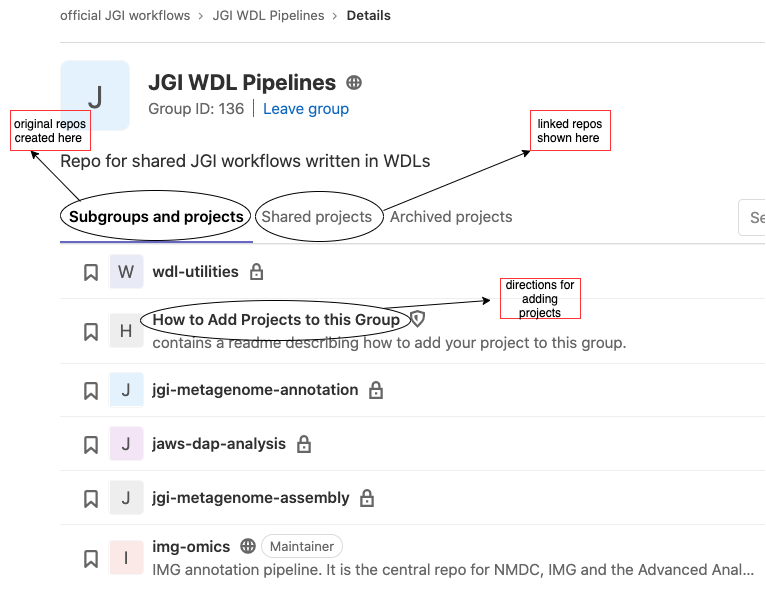Go to official JGI workflows breadcrumb
The width and height of the screenshot is (766, 597).
[125, 16]
